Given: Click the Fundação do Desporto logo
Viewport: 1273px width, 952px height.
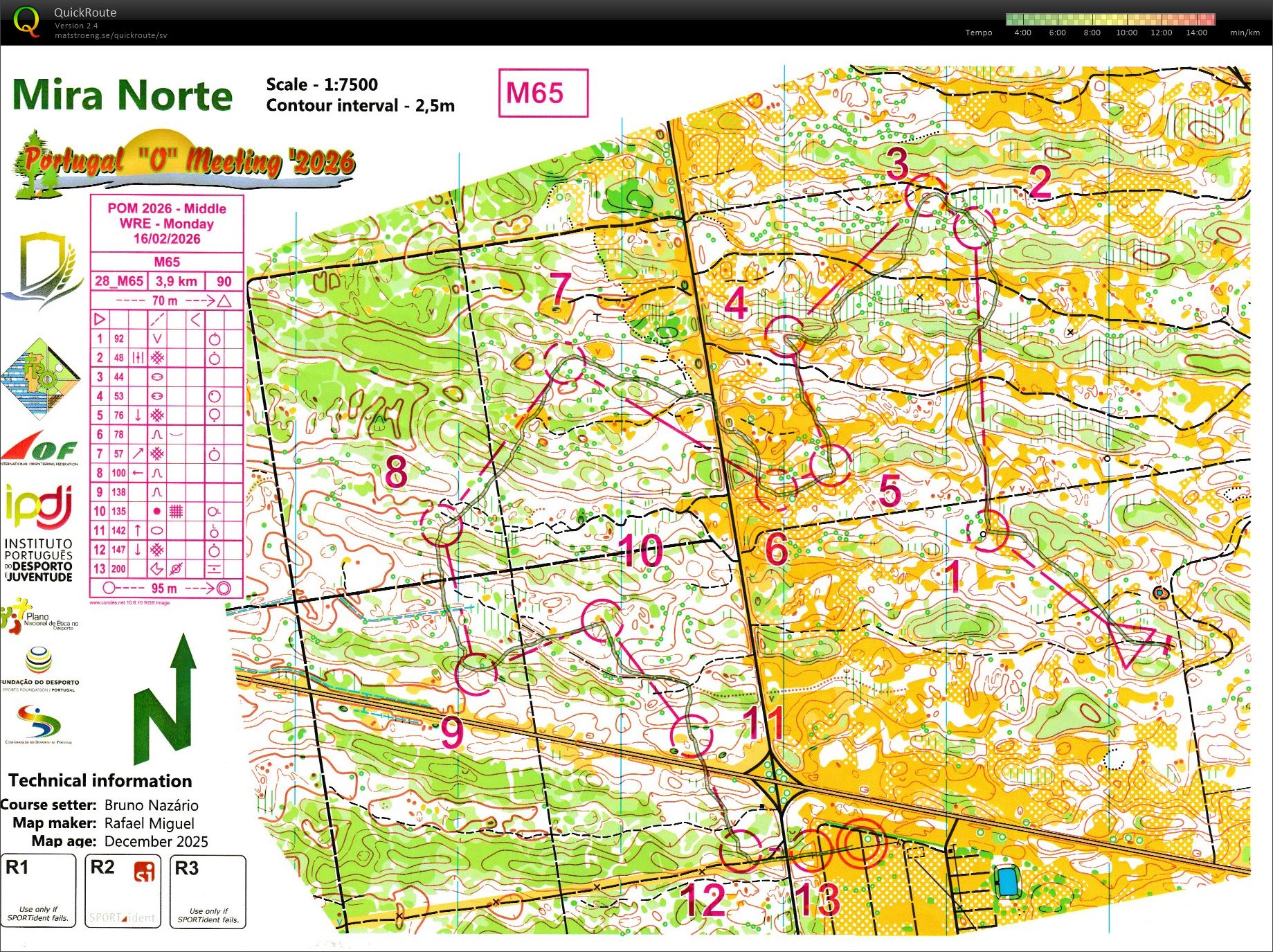Looking at the screenshot, I should [x=39, y=669].
